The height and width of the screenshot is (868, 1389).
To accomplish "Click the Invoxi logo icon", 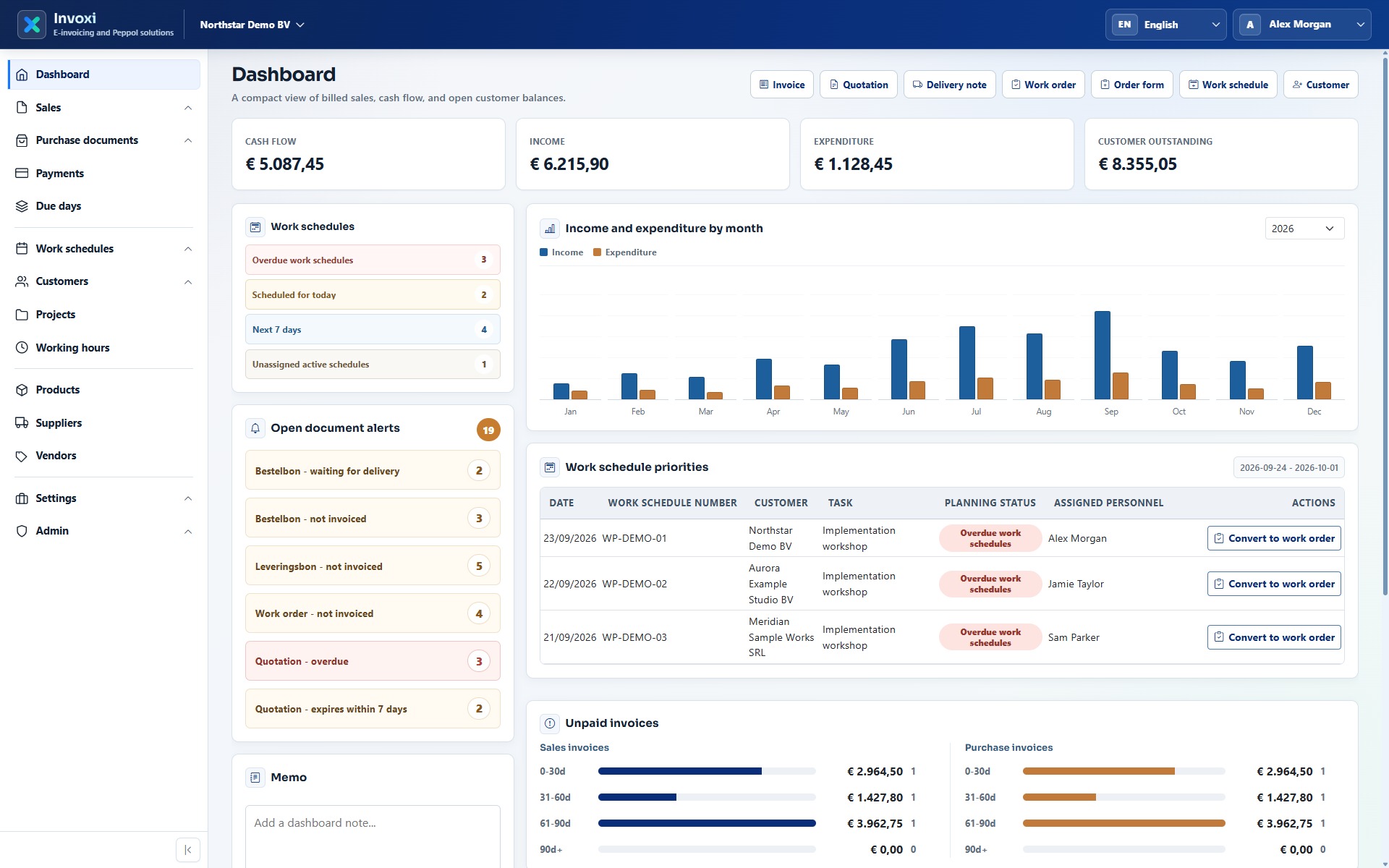I will 32,25.
